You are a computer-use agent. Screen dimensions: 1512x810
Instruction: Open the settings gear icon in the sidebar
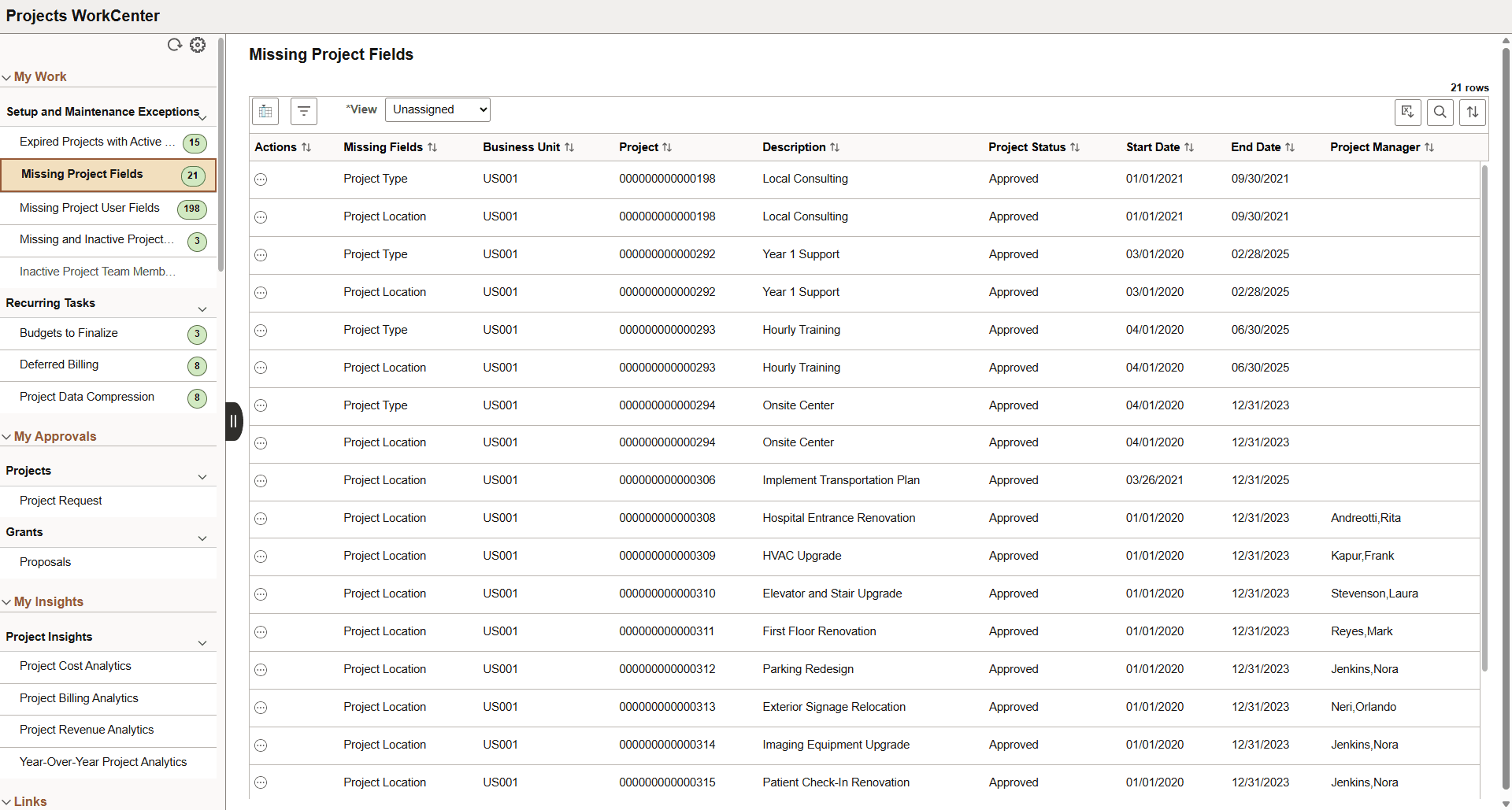(198, 45)
